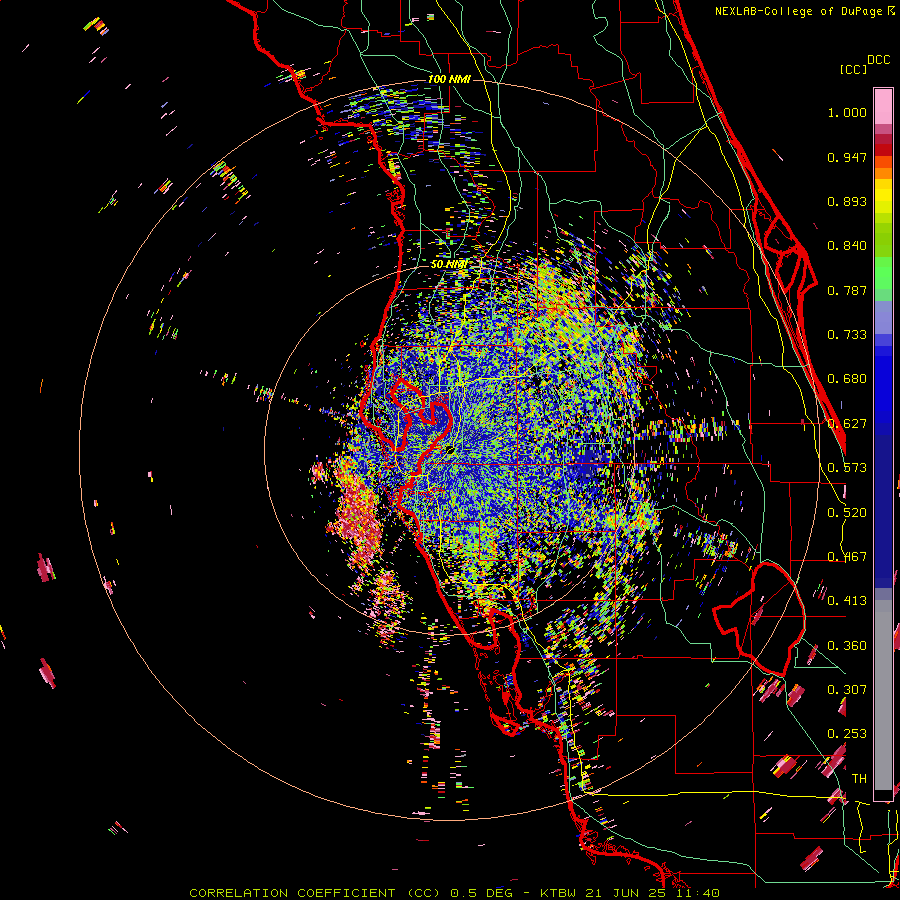Click the DCC label above color scale

tap(878, 60)
